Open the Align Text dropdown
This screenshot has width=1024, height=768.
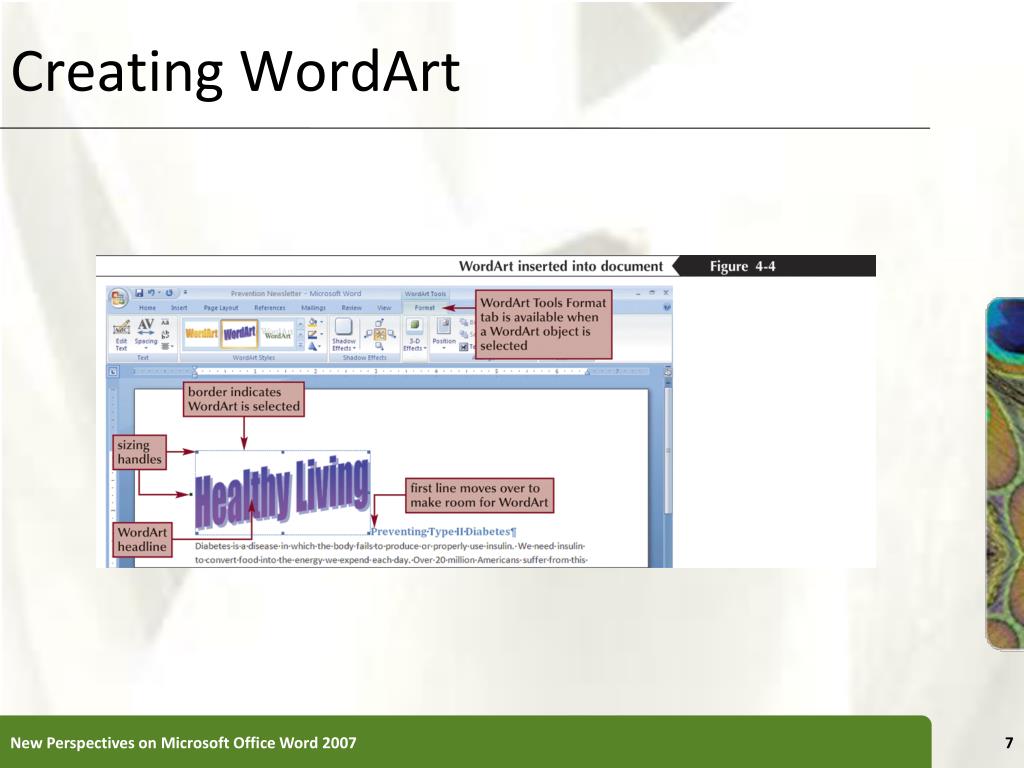167,345
